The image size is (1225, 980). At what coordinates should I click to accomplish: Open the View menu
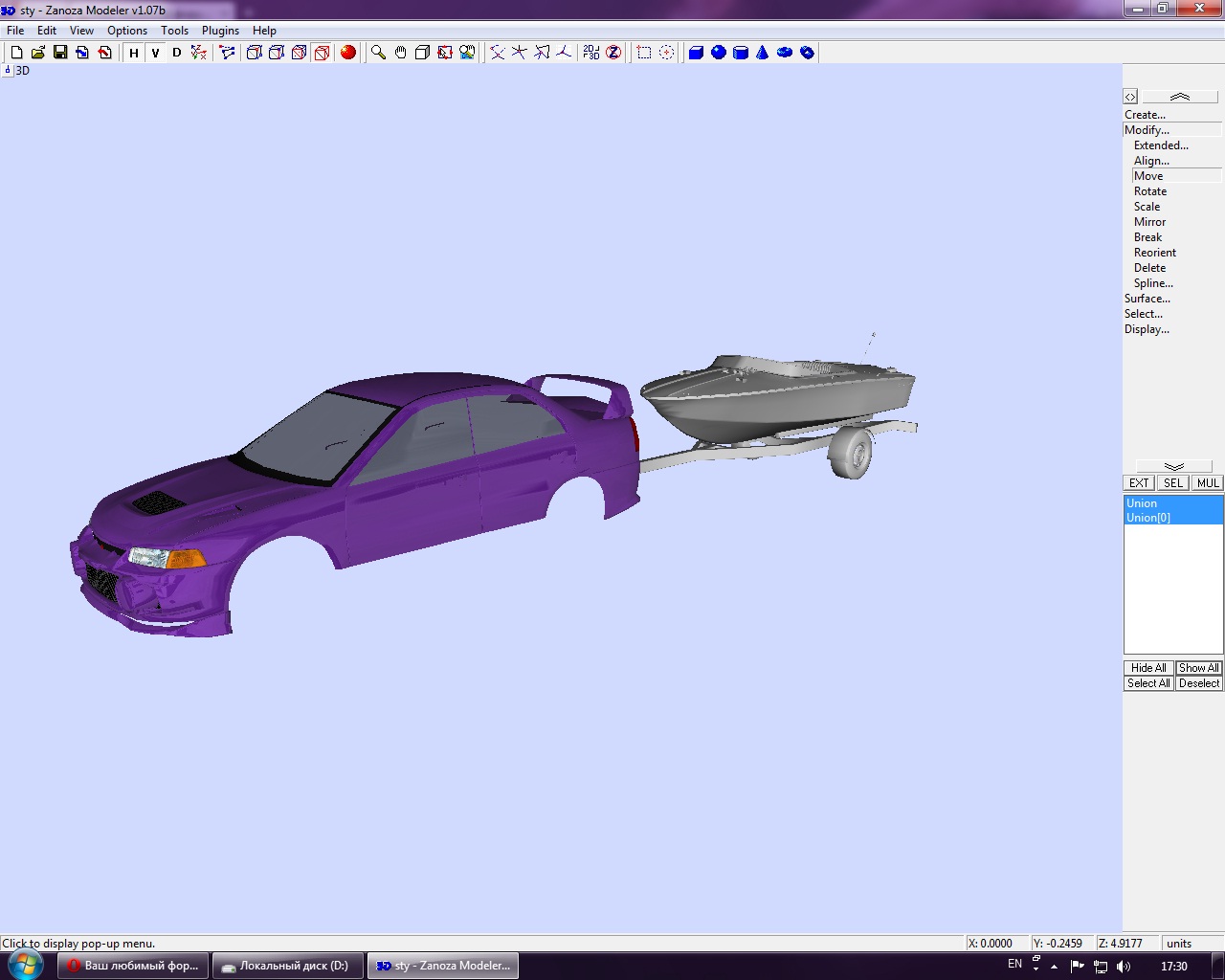pyautogui.click(x=81, y=31)
